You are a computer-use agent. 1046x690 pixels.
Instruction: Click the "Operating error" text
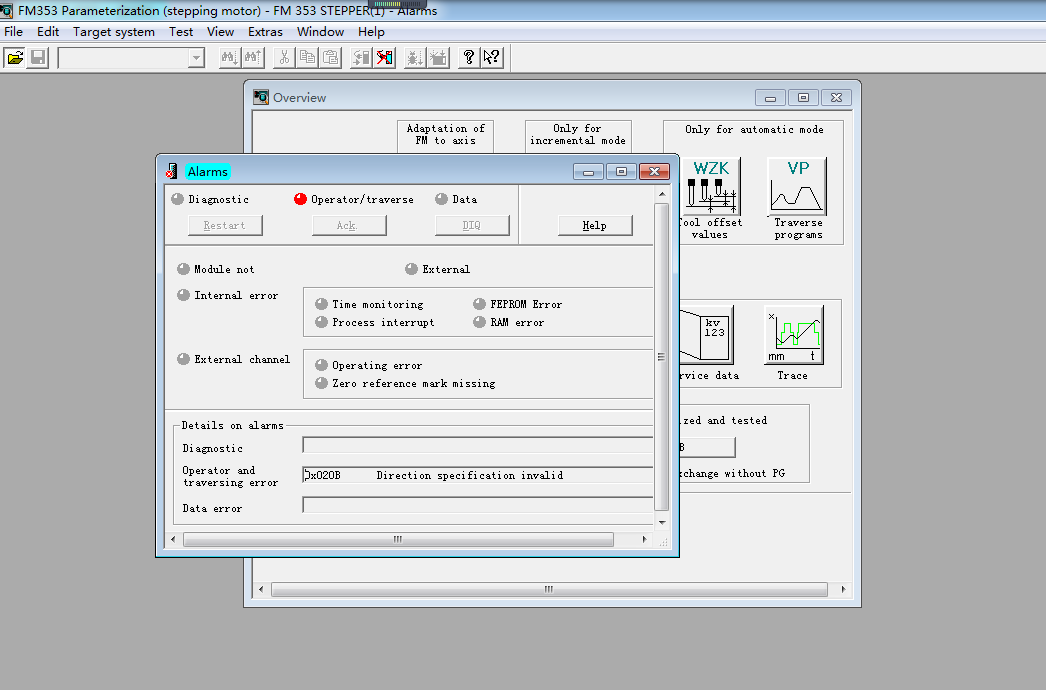(377, 366)
